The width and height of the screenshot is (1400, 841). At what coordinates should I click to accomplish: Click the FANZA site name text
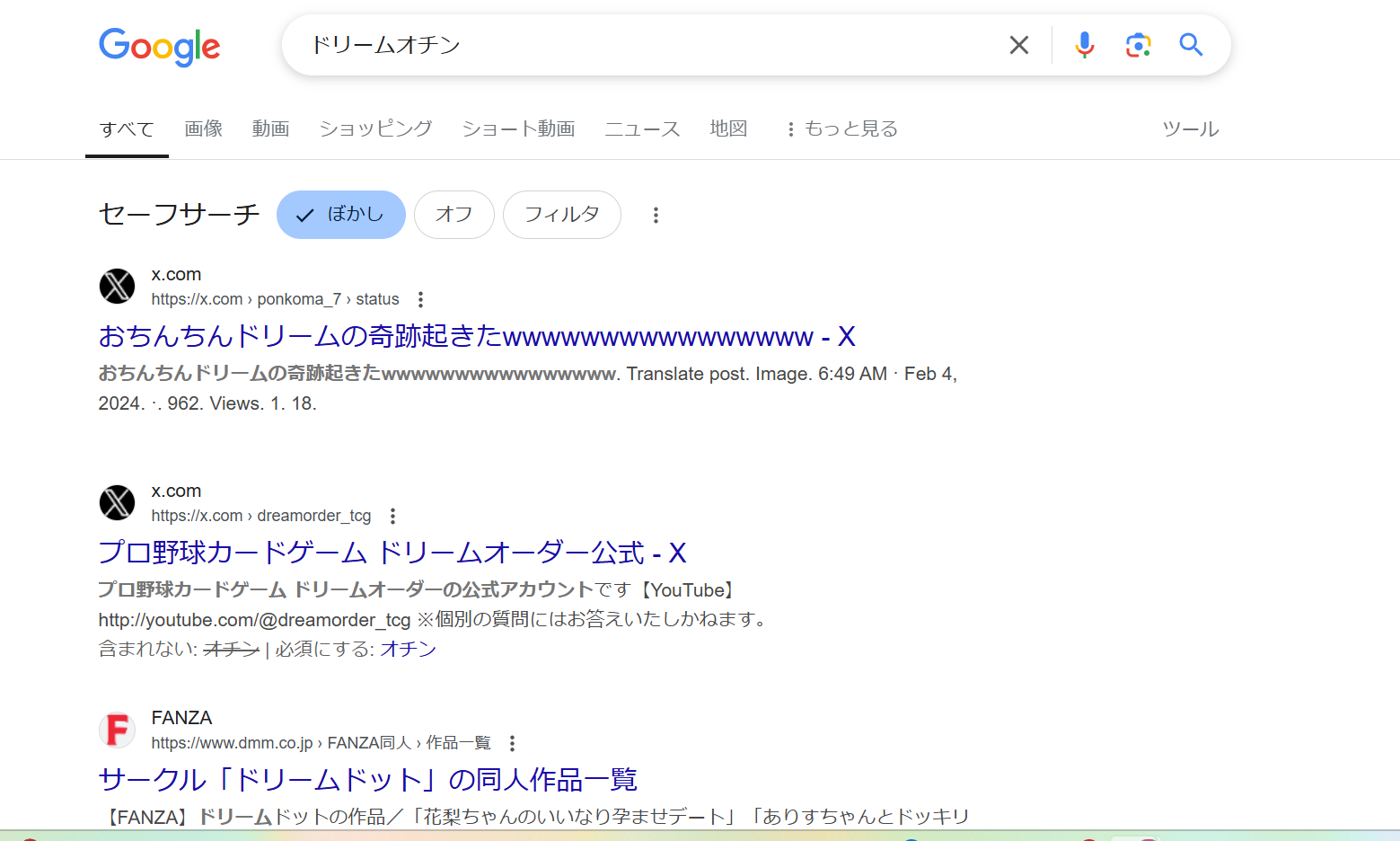pos(181,718)
